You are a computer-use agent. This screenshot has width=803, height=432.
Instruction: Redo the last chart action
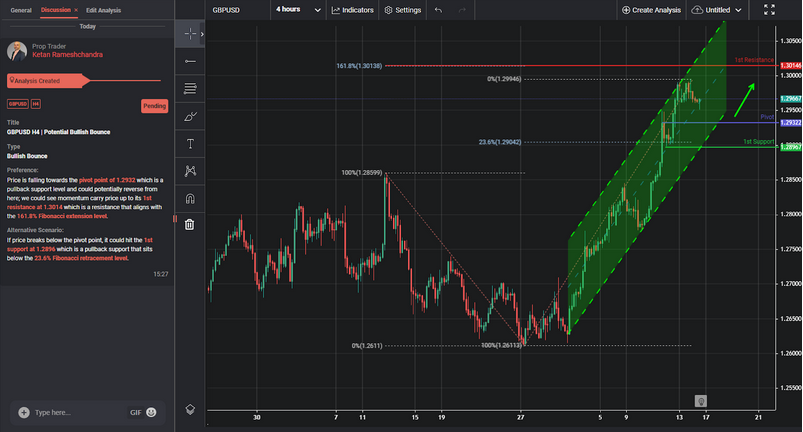[462, 10]
